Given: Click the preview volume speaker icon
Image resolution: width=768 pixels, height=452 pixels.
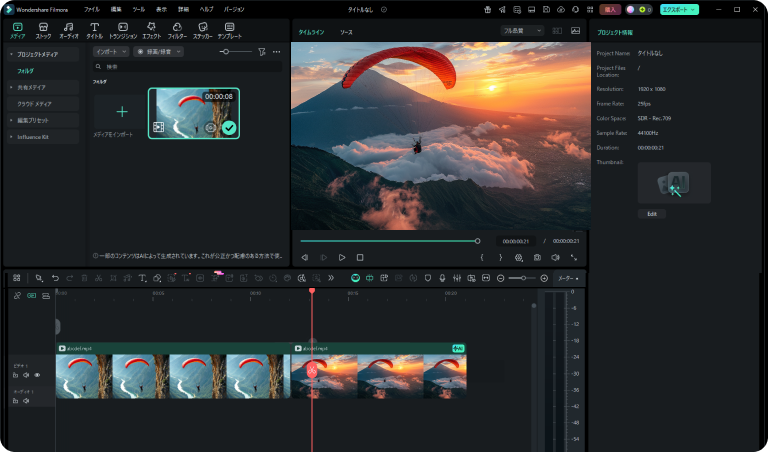Looking at the screenshot, I should (555, 258).
